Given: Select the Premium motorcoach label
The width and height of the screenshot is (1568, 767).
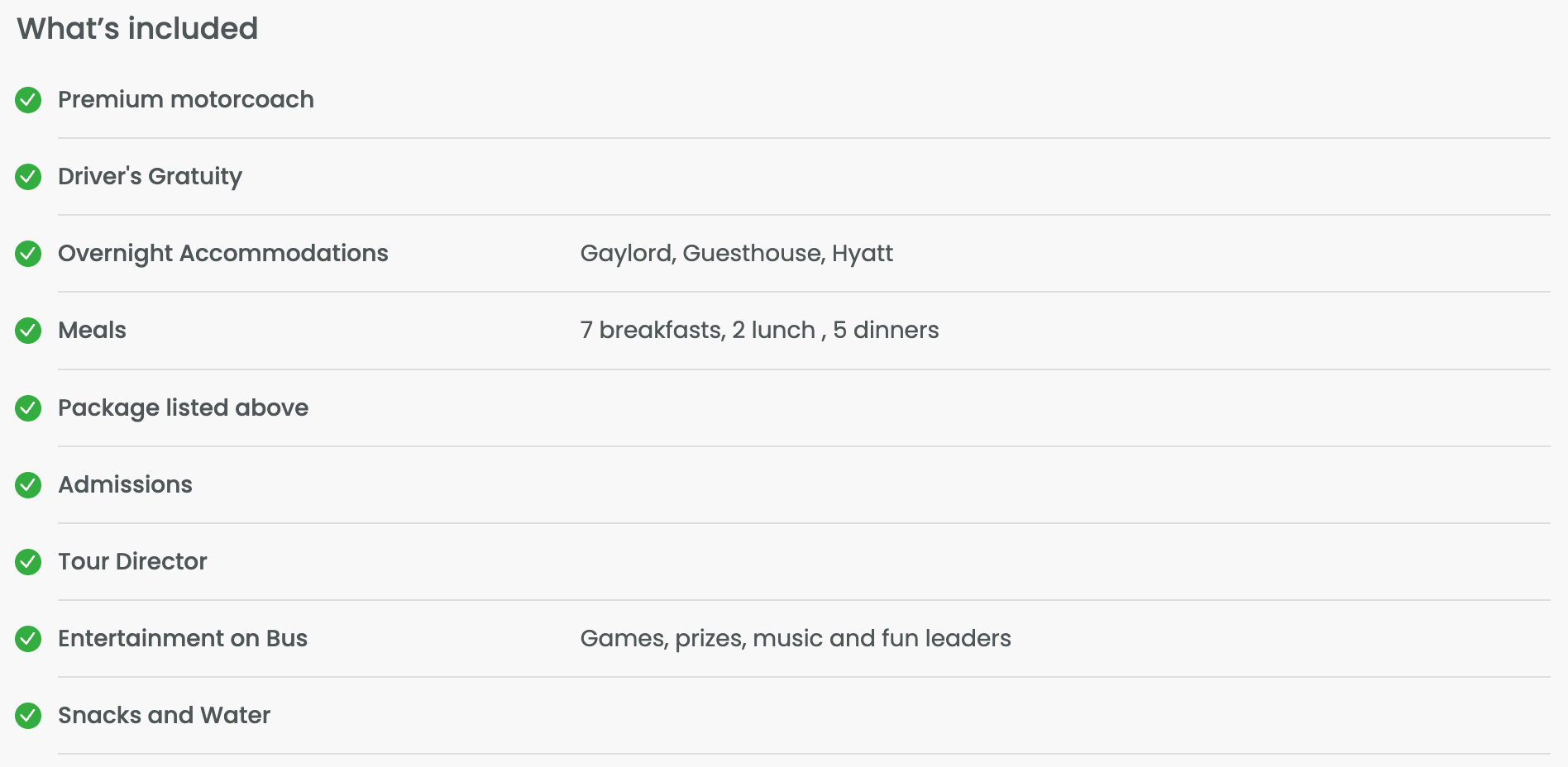Looking at the screenshot, I should [x=186, y=100].
